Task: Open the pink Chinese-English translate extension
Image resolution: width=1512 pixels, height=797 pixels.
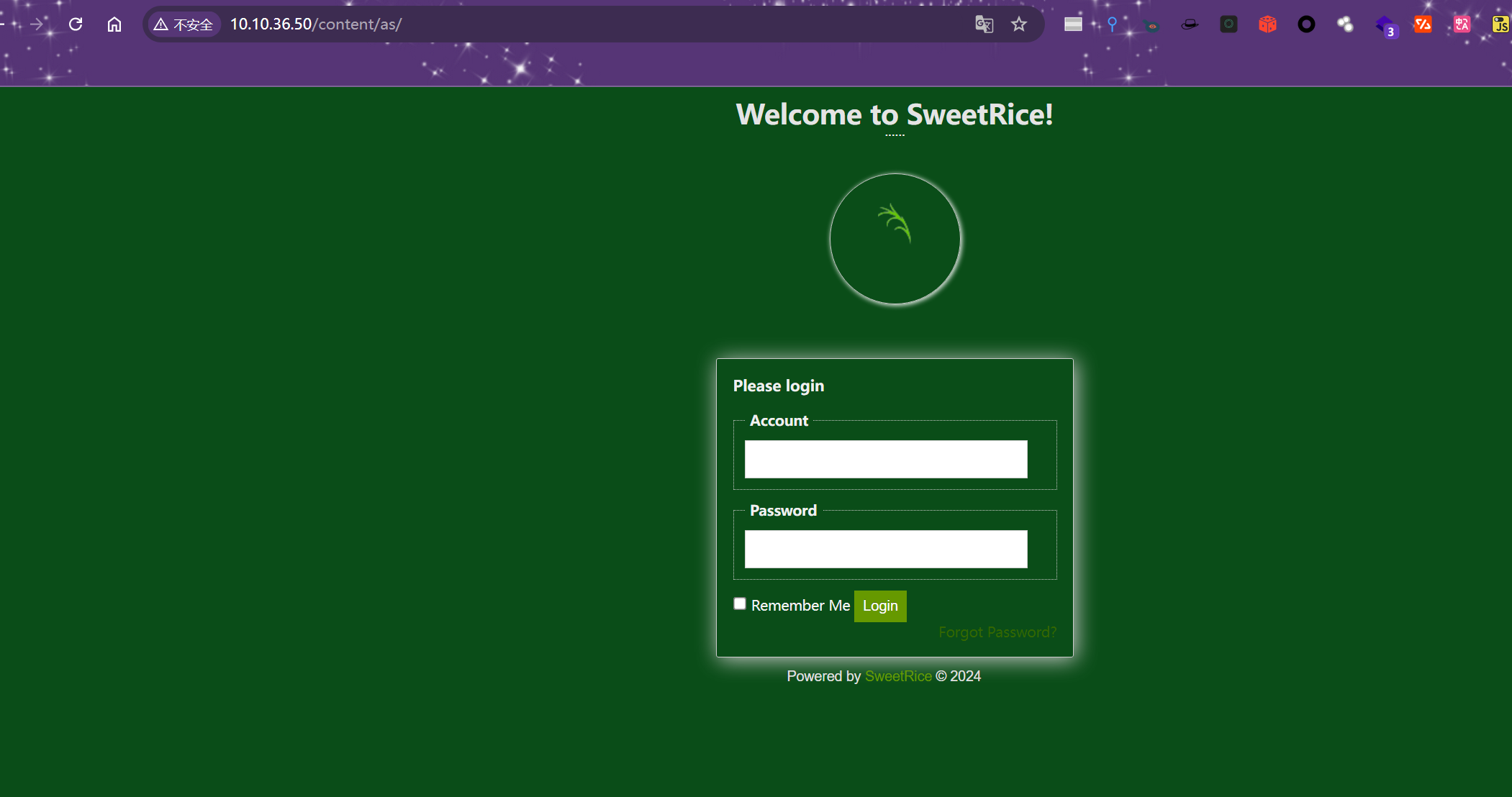Action: tap(1462, 24)
